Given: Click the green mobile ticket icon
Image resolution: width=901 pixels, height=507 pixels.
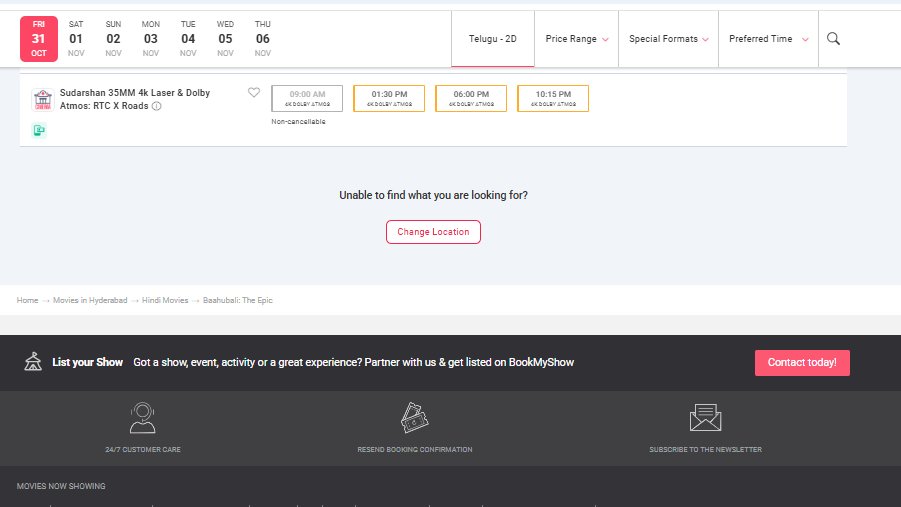Looking at the screenshot, I should click(x=39, y=130).
